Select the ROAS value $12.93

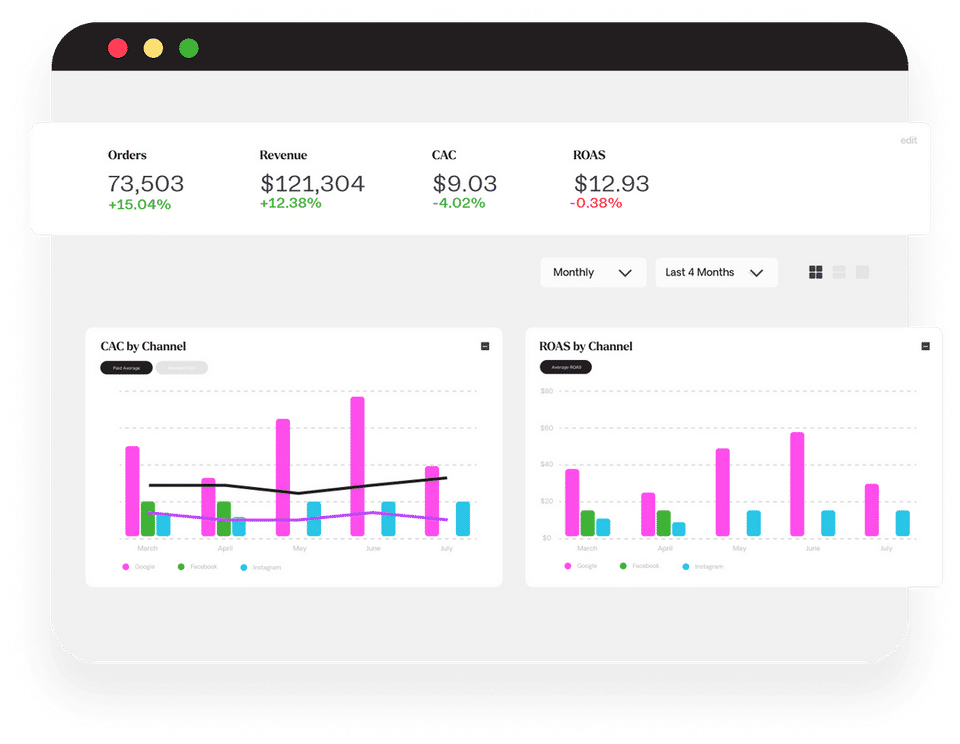coord(611,184)
